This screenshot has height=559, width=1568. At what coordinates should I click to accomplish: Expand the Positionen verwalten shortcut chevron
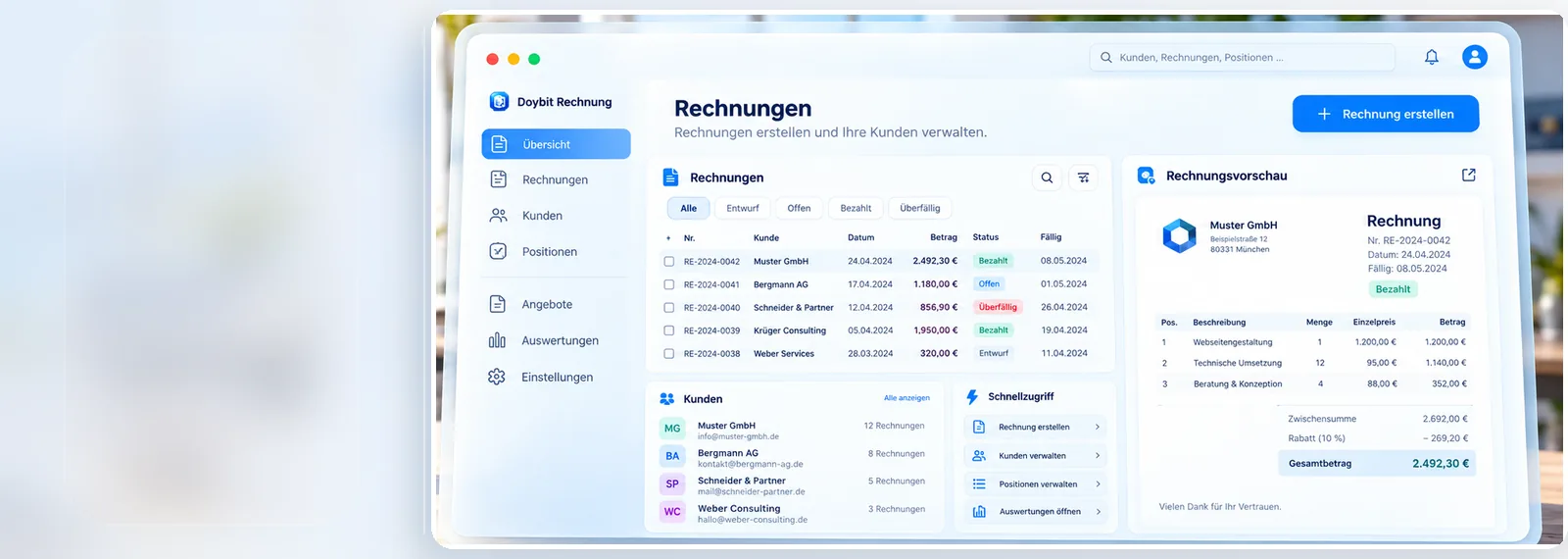[1097, 483]
